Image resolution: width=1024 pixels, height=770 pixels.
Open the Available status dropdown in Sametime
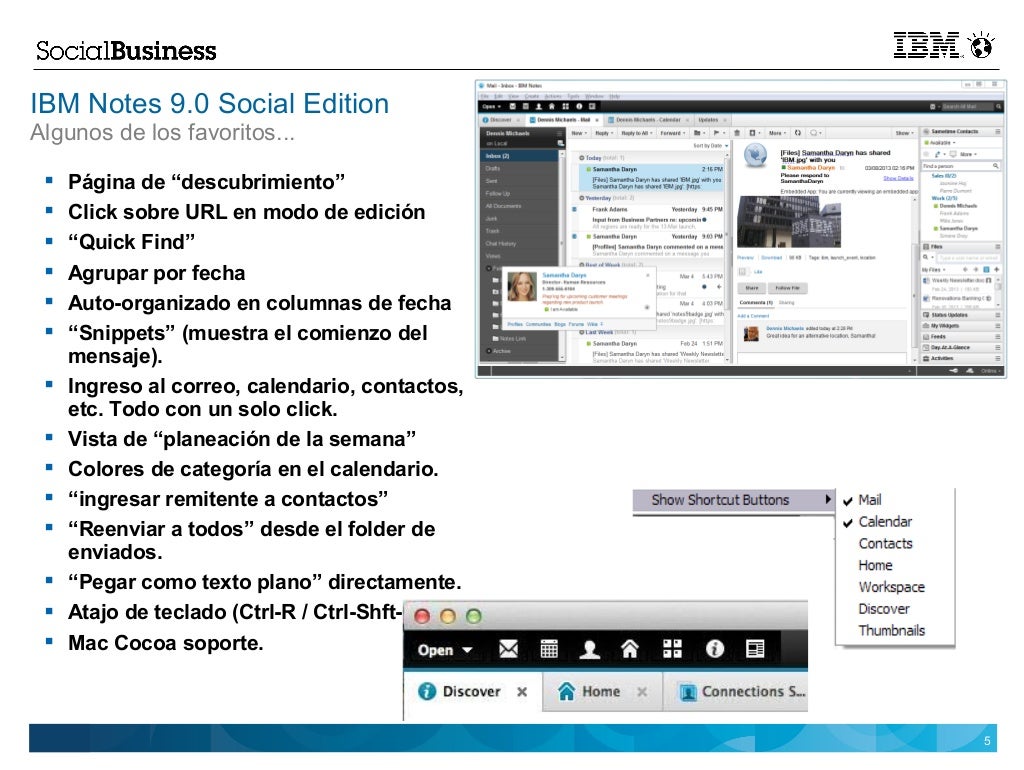pos(940,142)
